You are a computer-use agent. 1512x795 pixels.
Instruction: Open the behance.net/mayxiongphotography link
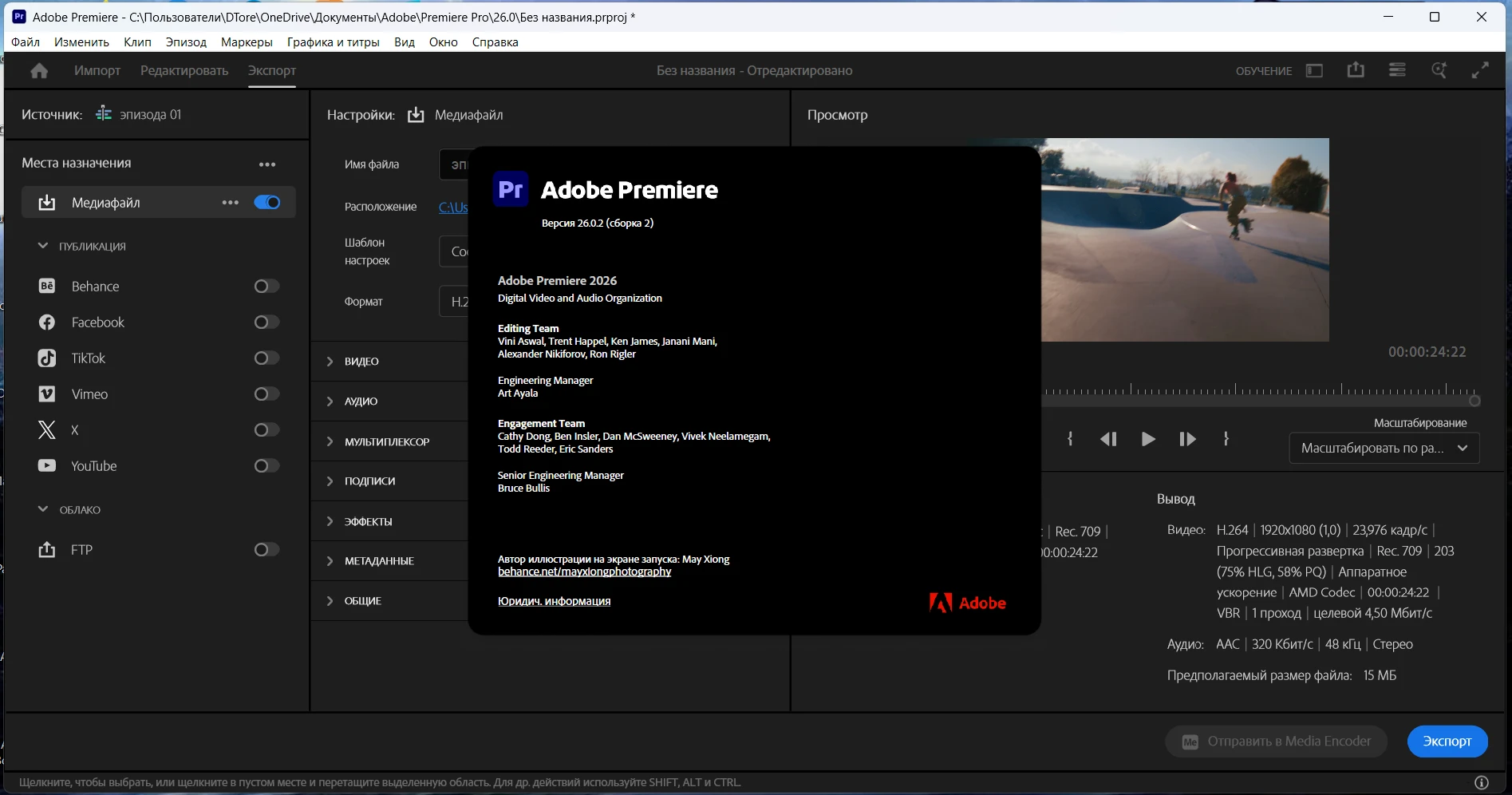(584, 572)
